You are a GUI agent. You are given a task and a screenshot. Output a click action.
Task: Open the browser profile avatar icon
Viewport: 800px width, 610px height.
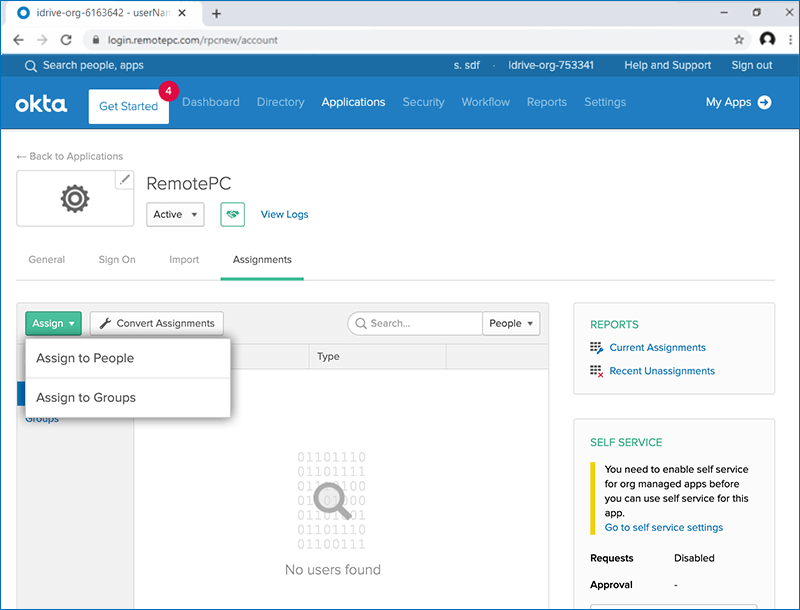click(x=767, y=39)
